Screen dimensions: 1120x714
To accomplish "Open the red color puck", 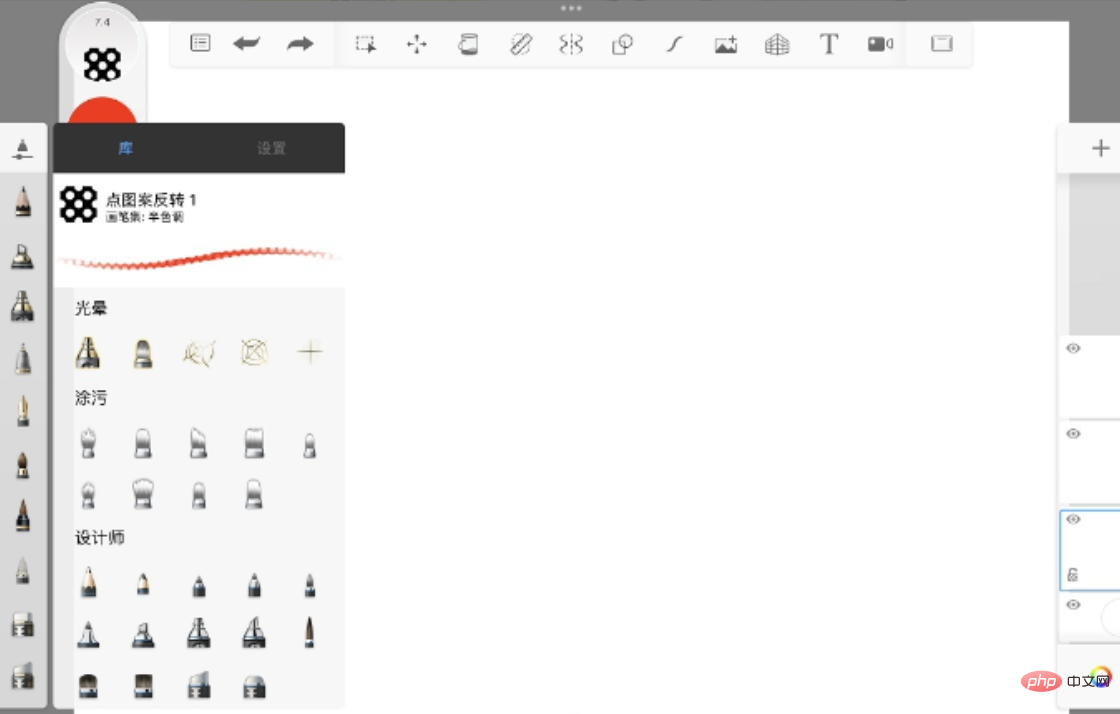I will coord(102,111).
